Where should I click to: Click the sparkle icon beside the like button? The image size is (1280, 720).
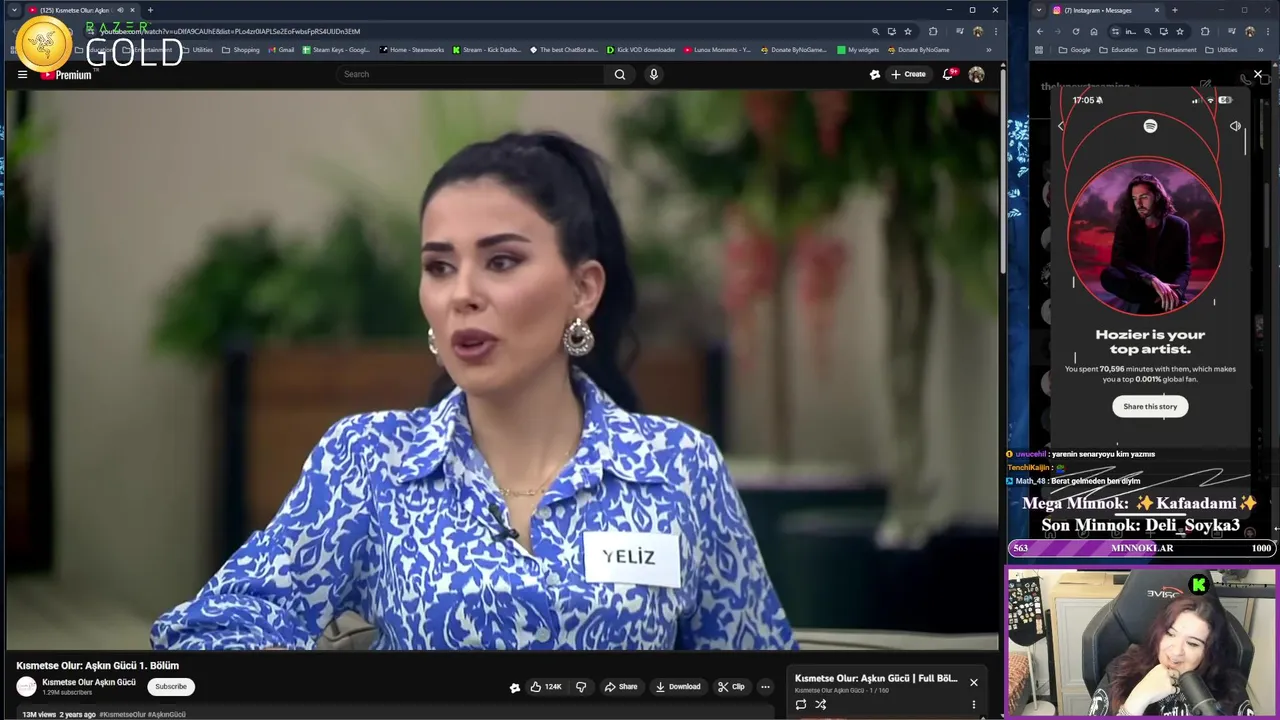click(515, 687)
